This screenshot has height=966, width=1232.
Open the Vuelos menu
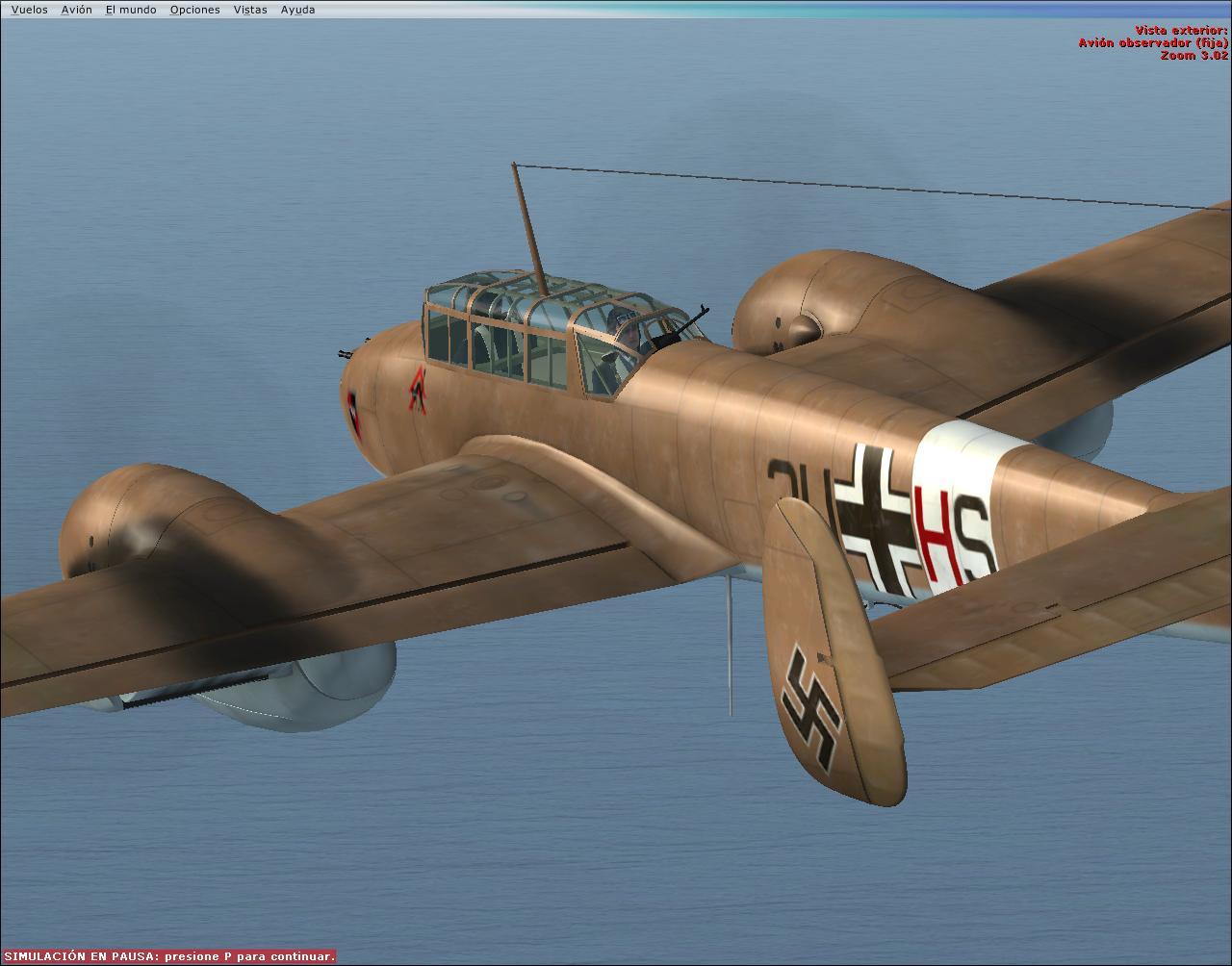click(29, 10)
